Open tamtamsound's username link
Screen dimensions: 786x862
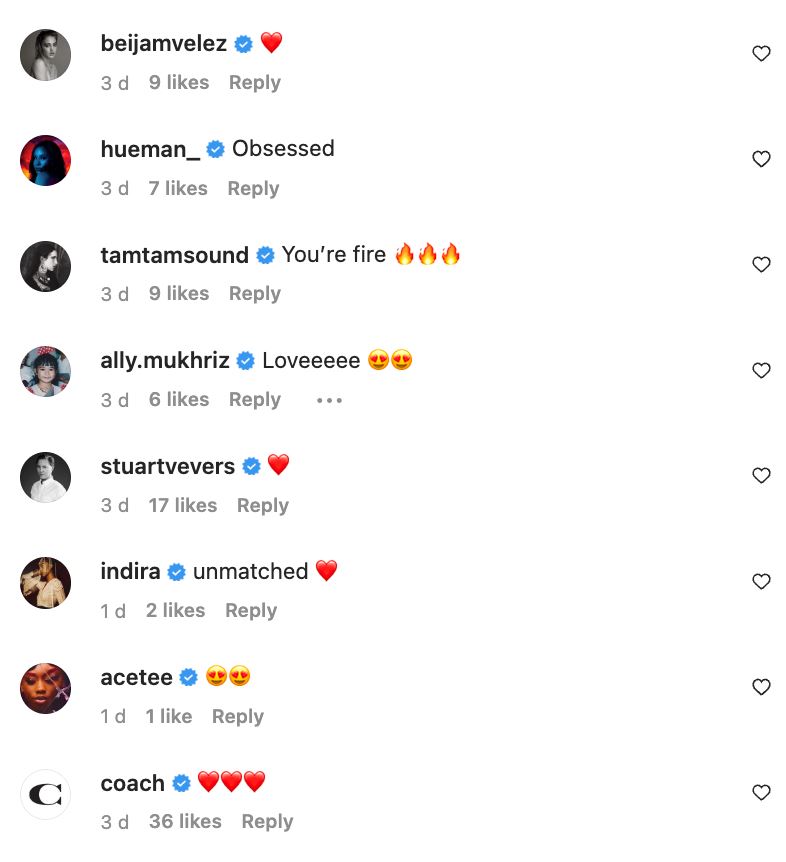(174, 255)
